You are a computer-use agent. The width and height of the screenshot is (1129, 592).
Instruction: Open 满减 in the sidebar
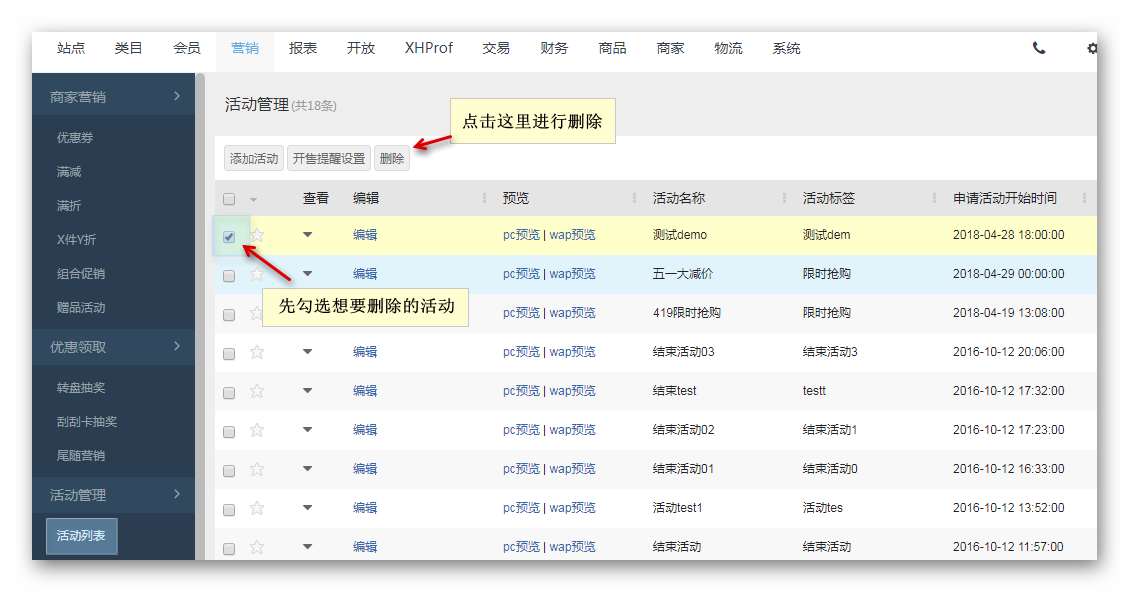tap(69, 171)
